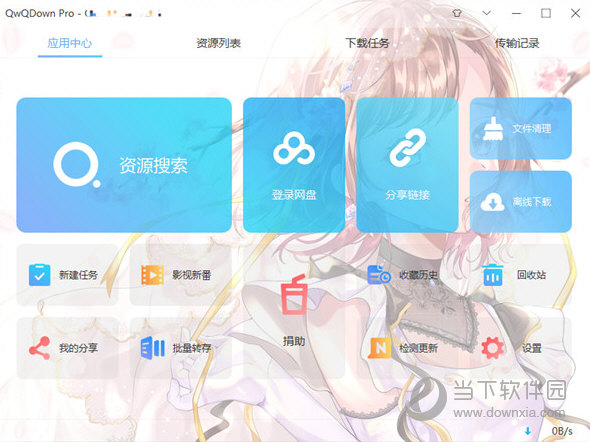Click the 新建任务 clipboard icon

point(40,275)
